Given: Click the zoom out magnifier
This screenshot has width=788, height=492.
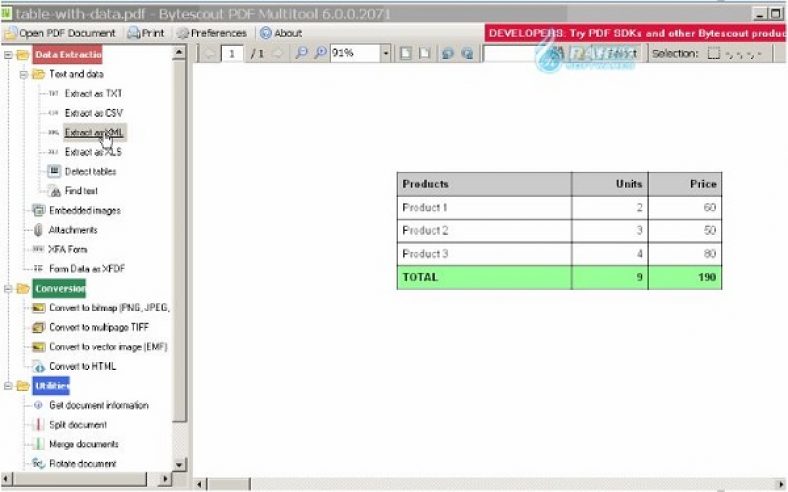Looking at the screenshot, I should 302,53.
